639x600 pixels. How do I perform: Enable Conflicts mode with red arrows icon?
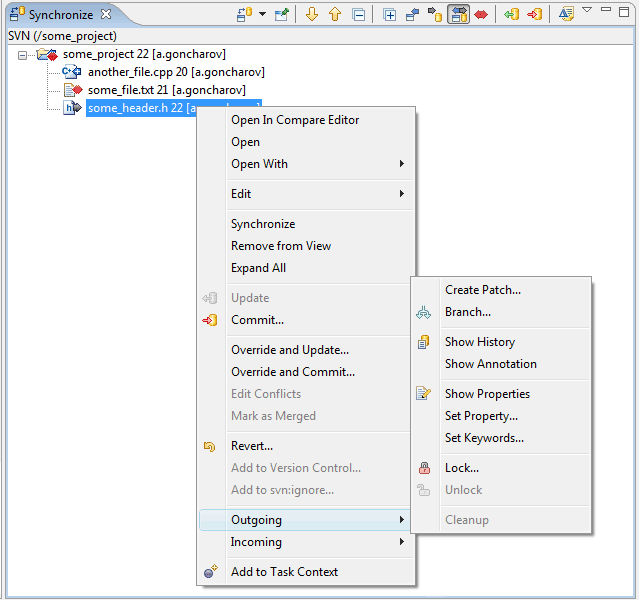pos(481,15)
